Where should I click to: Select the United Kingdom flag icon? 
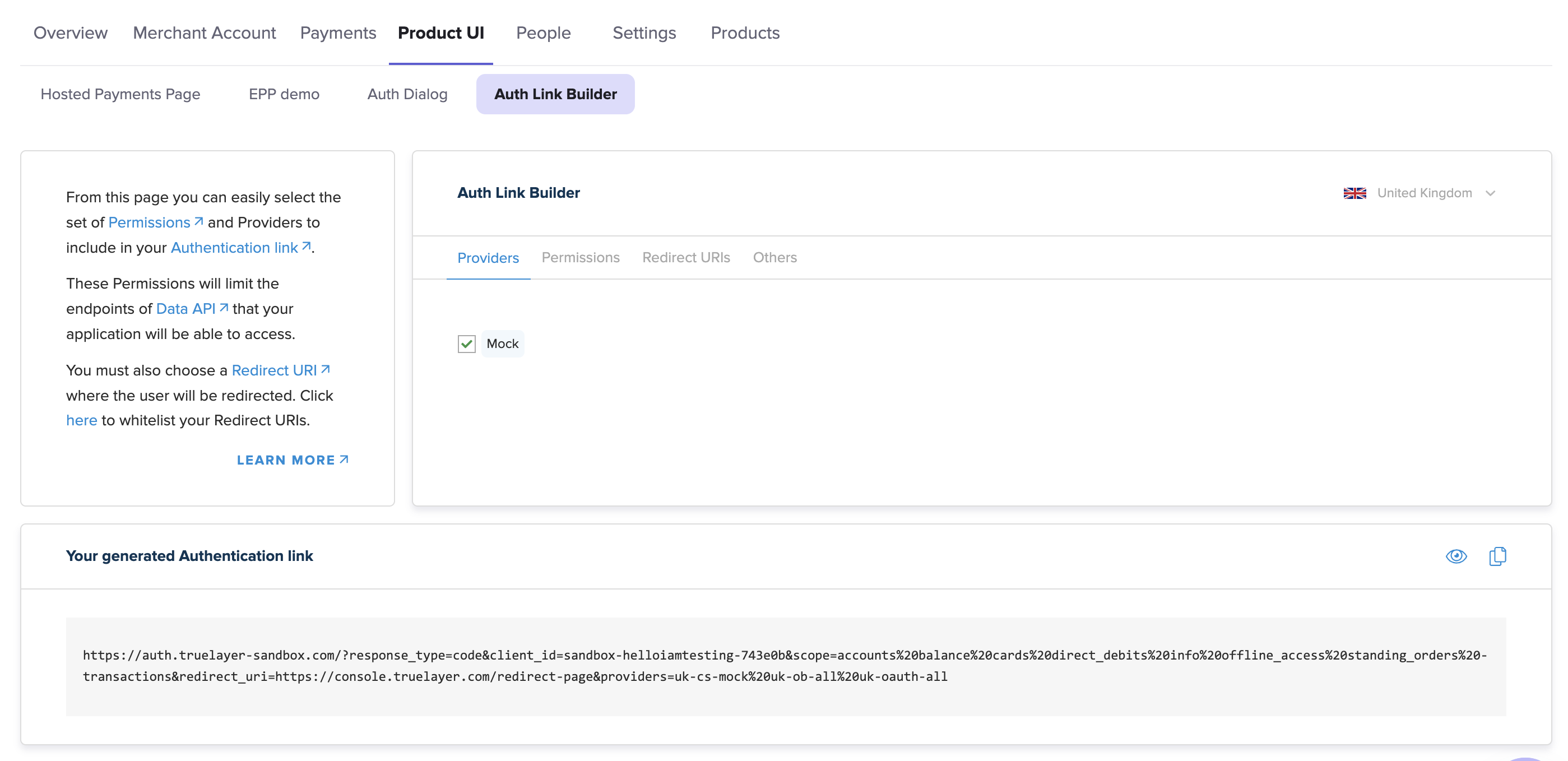click(1355, 193)
